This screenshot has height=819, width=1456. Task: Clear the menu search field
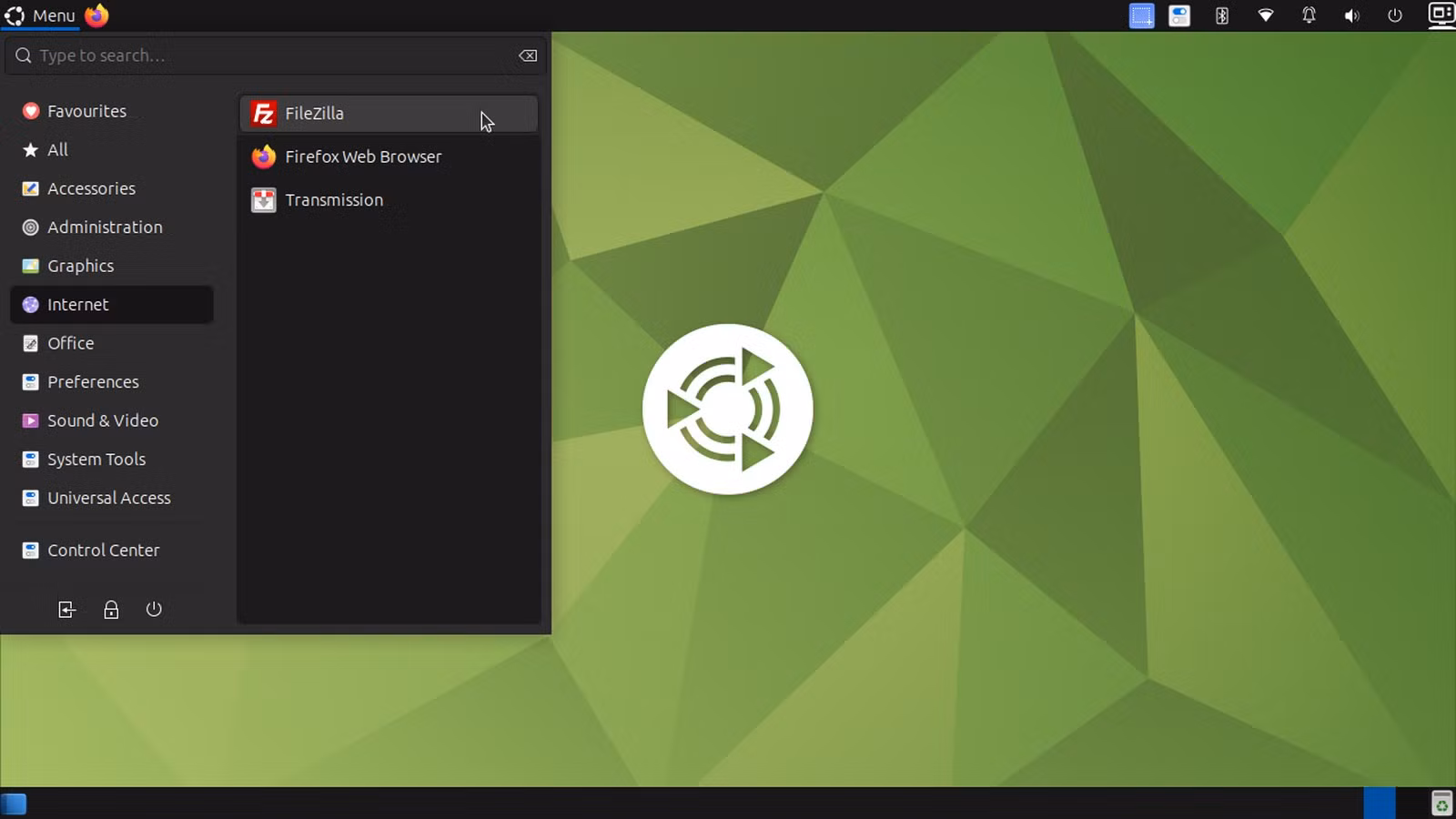528,56
